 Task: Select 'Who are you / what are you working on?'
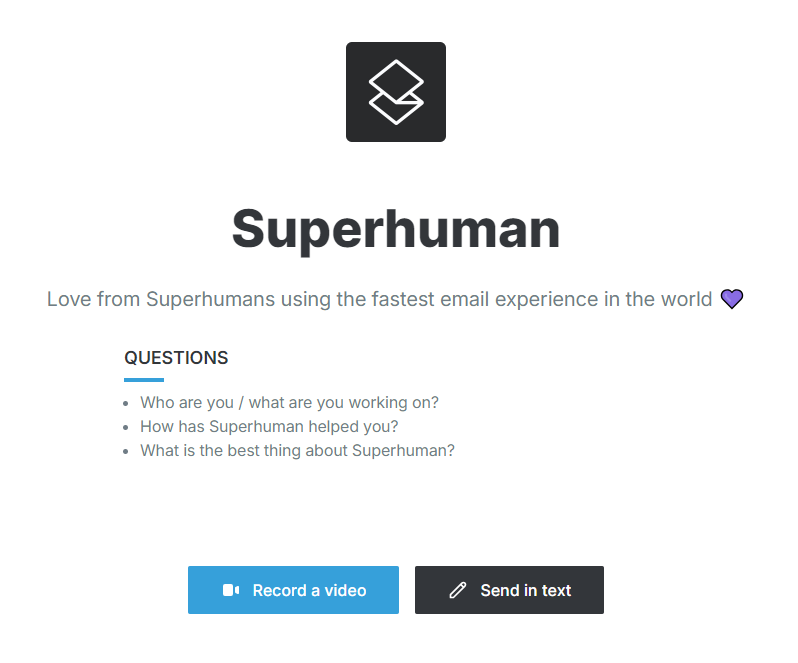coord(289,403)
